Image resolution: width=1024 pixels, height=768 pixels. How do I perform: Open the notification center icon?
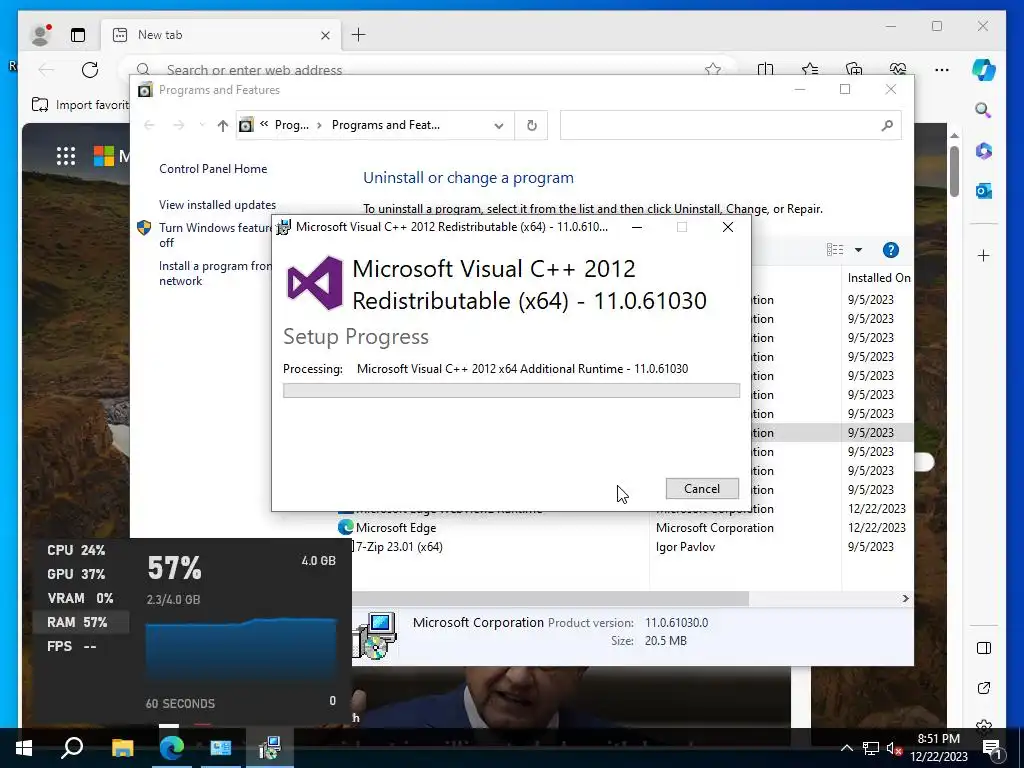pos(992,748)
